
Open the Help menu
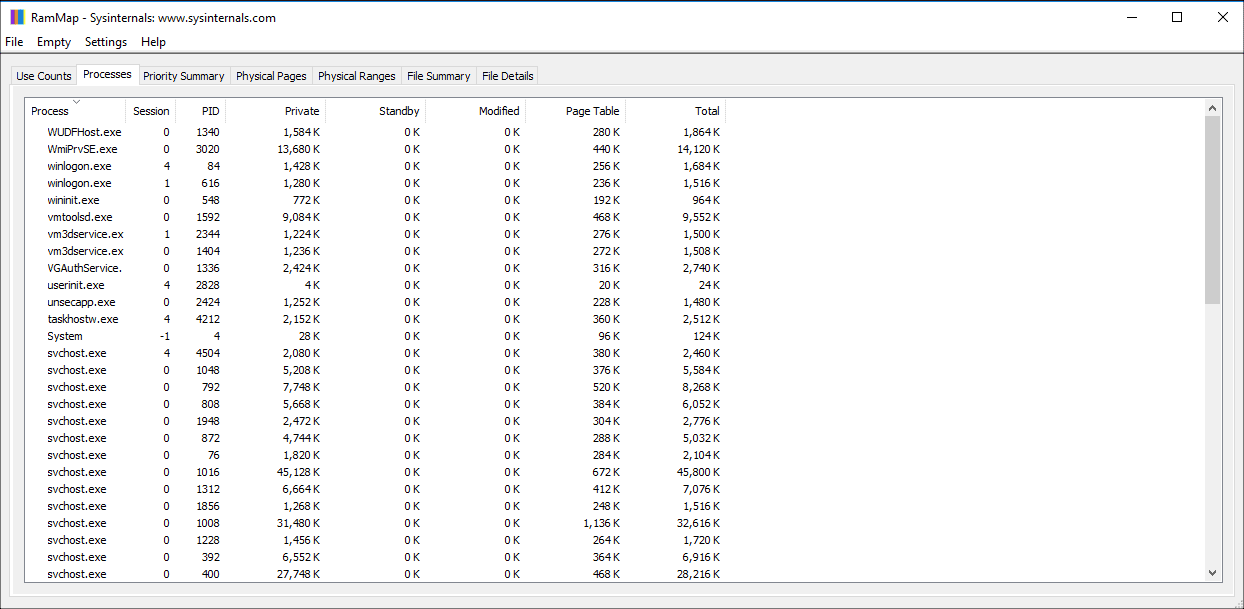pos(153,42)
